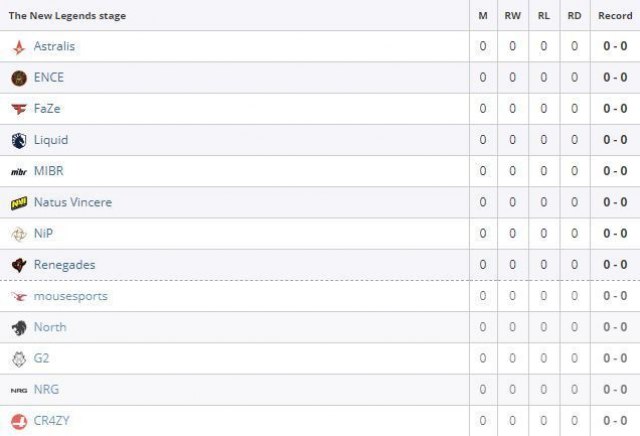Click the RD column header

point(574,16)
